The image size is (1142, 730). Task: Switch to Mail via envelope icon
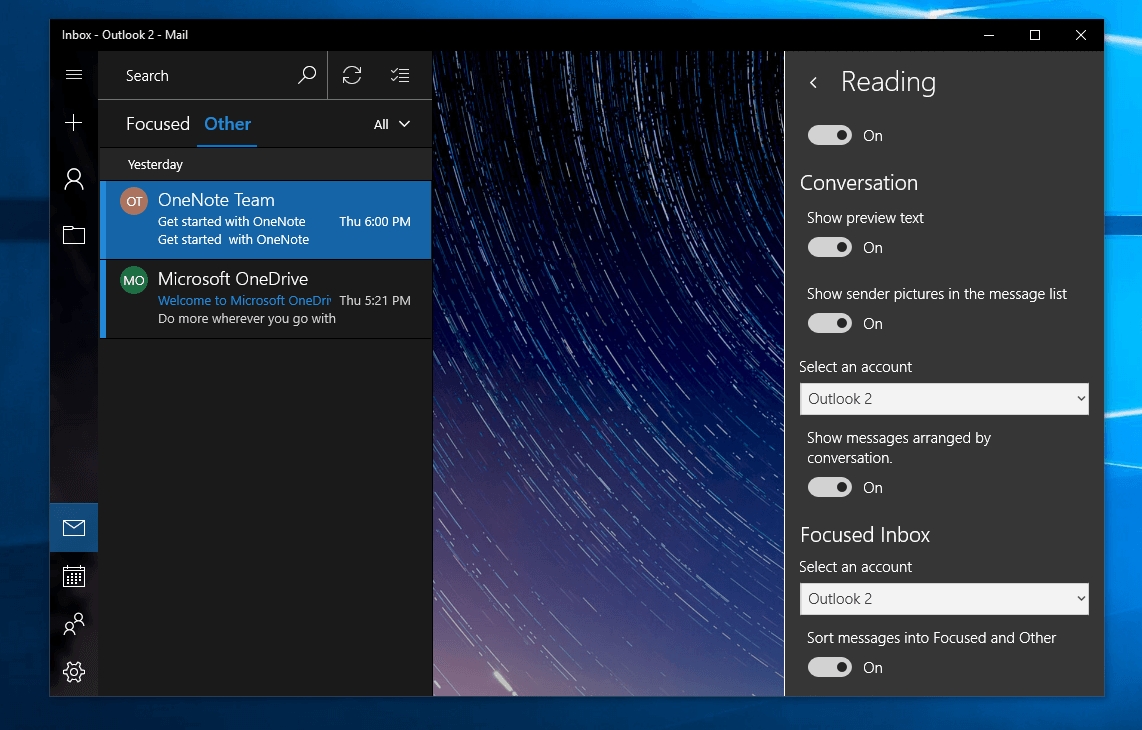click(74, 527)
